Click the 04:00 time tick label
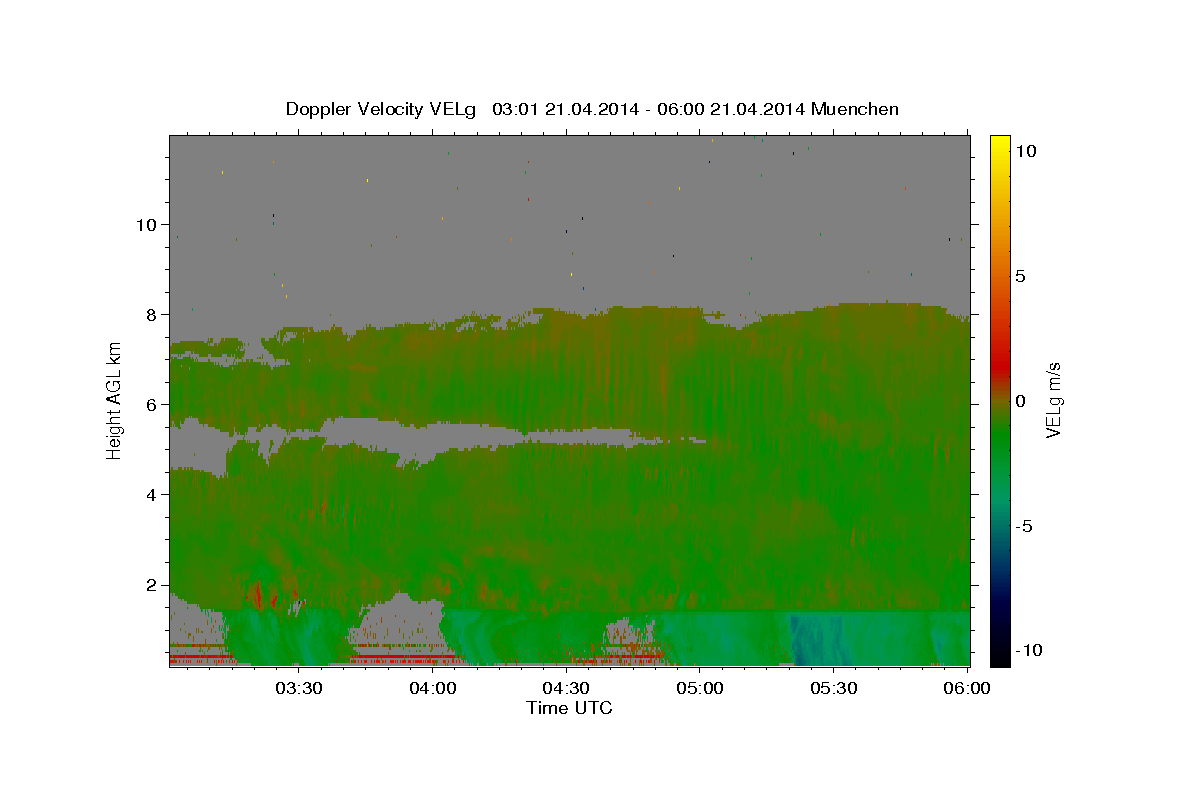 (x=434, y=688)
